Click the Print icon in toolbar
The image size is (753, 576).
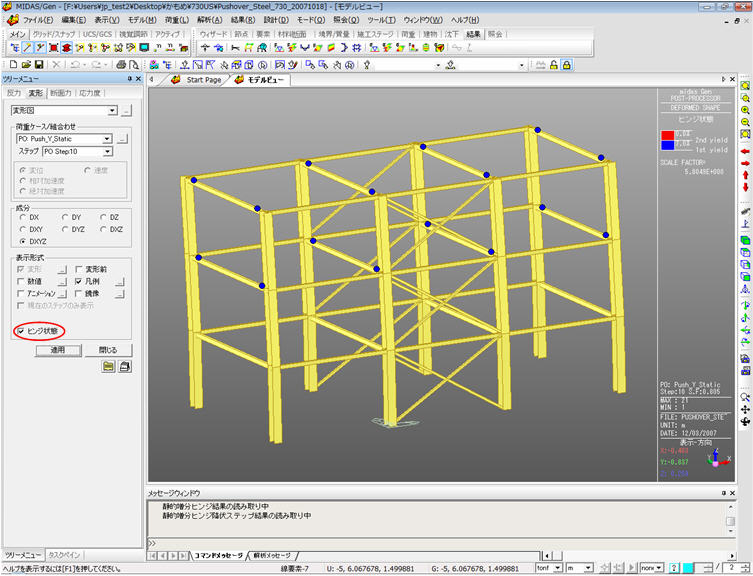(121, 64)
